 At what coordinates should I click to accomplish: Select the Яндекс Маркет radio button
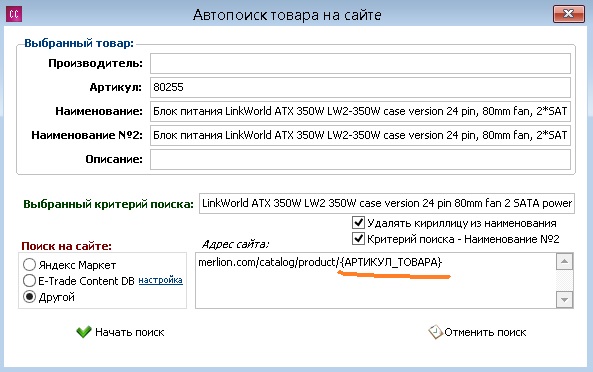click(x=29, y=265)
